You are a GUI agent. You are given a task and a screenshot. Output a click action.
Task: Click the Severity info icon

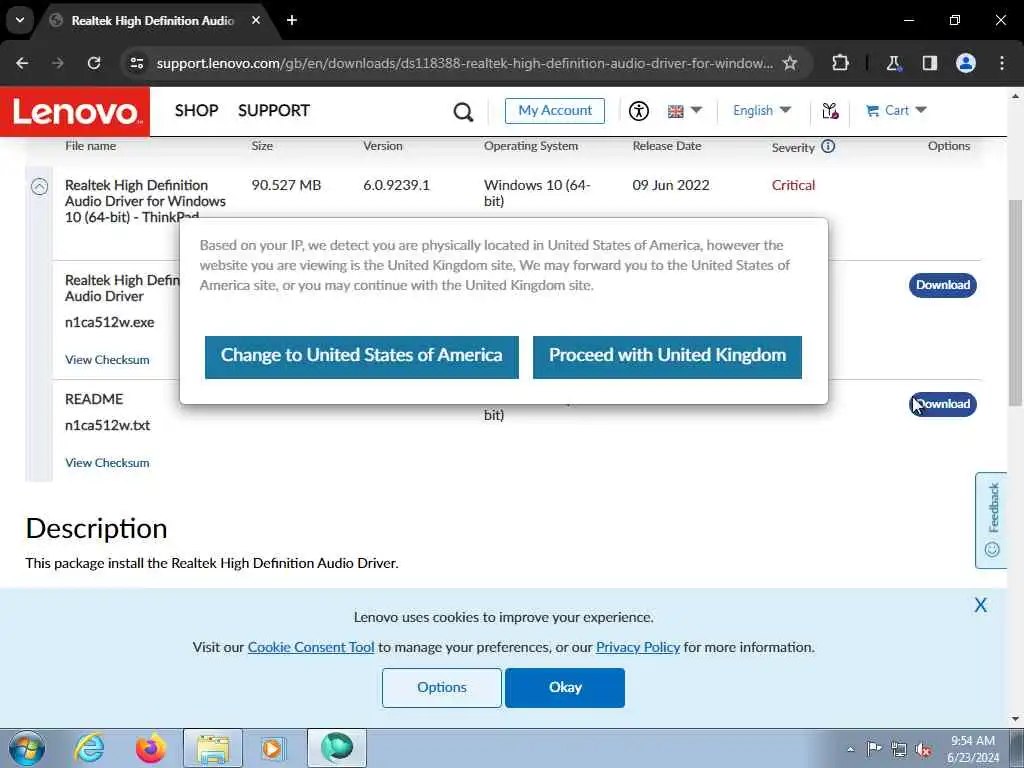pyautogui.click(x=828, y=146)
